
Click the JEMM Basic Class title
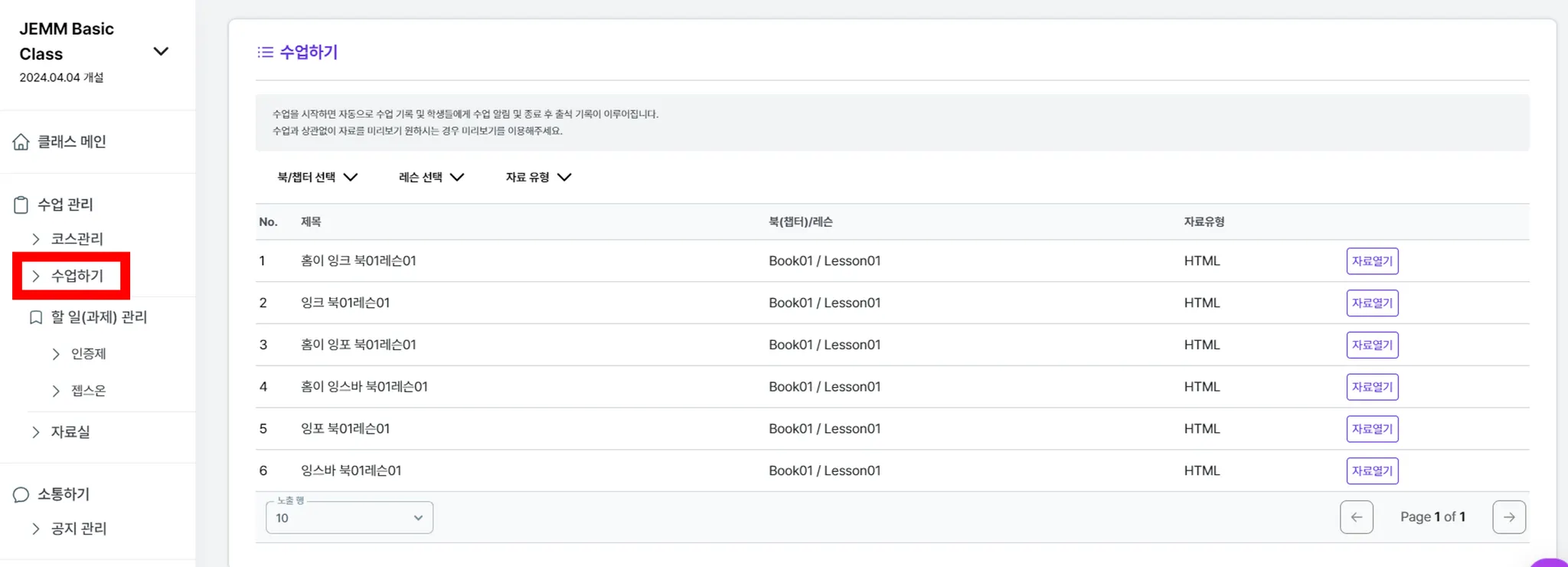click(67, 41)
